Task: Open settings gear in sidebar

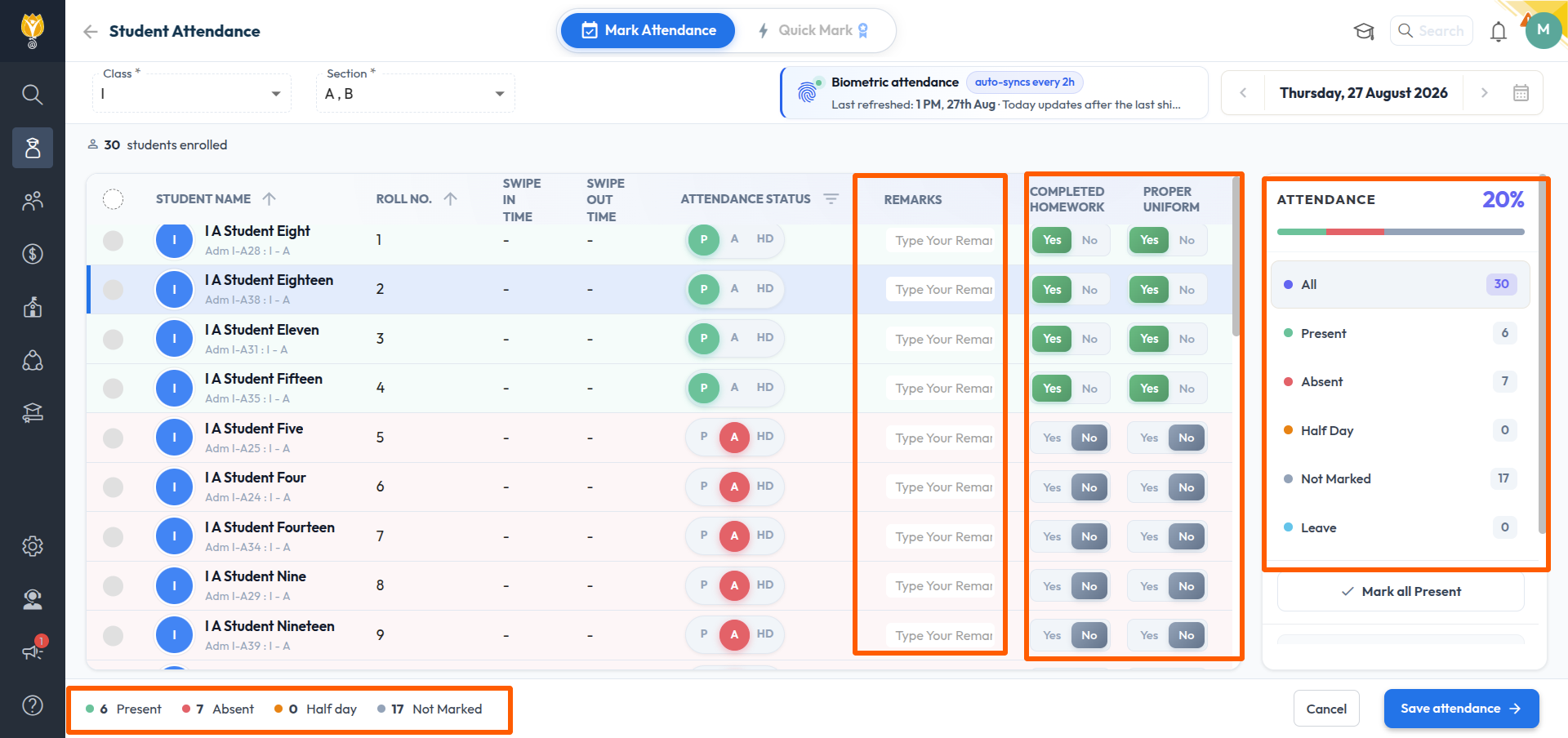Action: (x=33, y=546)
